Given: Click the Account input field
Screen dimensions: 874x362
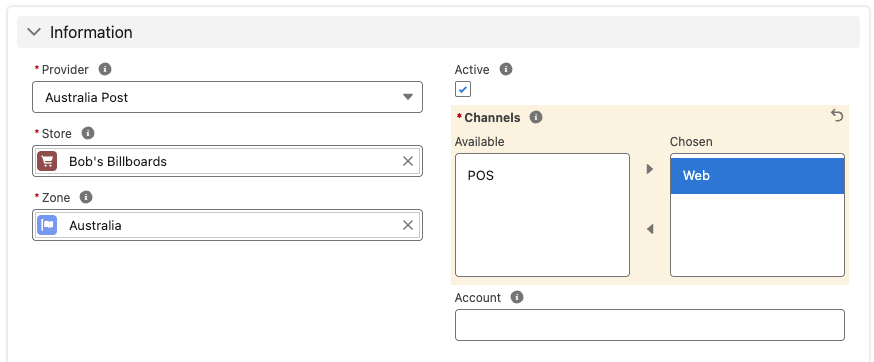Looking at the screenshot, I should pos(649,325).
